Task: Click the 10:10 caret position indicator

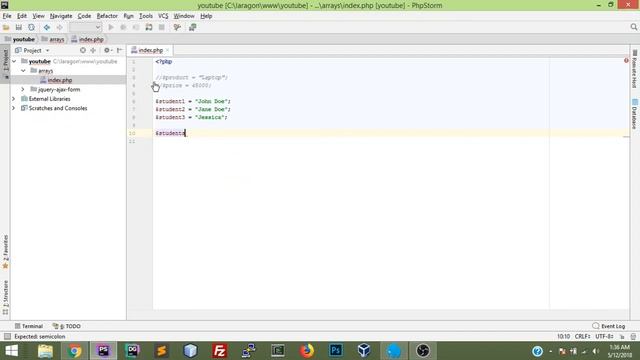Action: [563, 337]
